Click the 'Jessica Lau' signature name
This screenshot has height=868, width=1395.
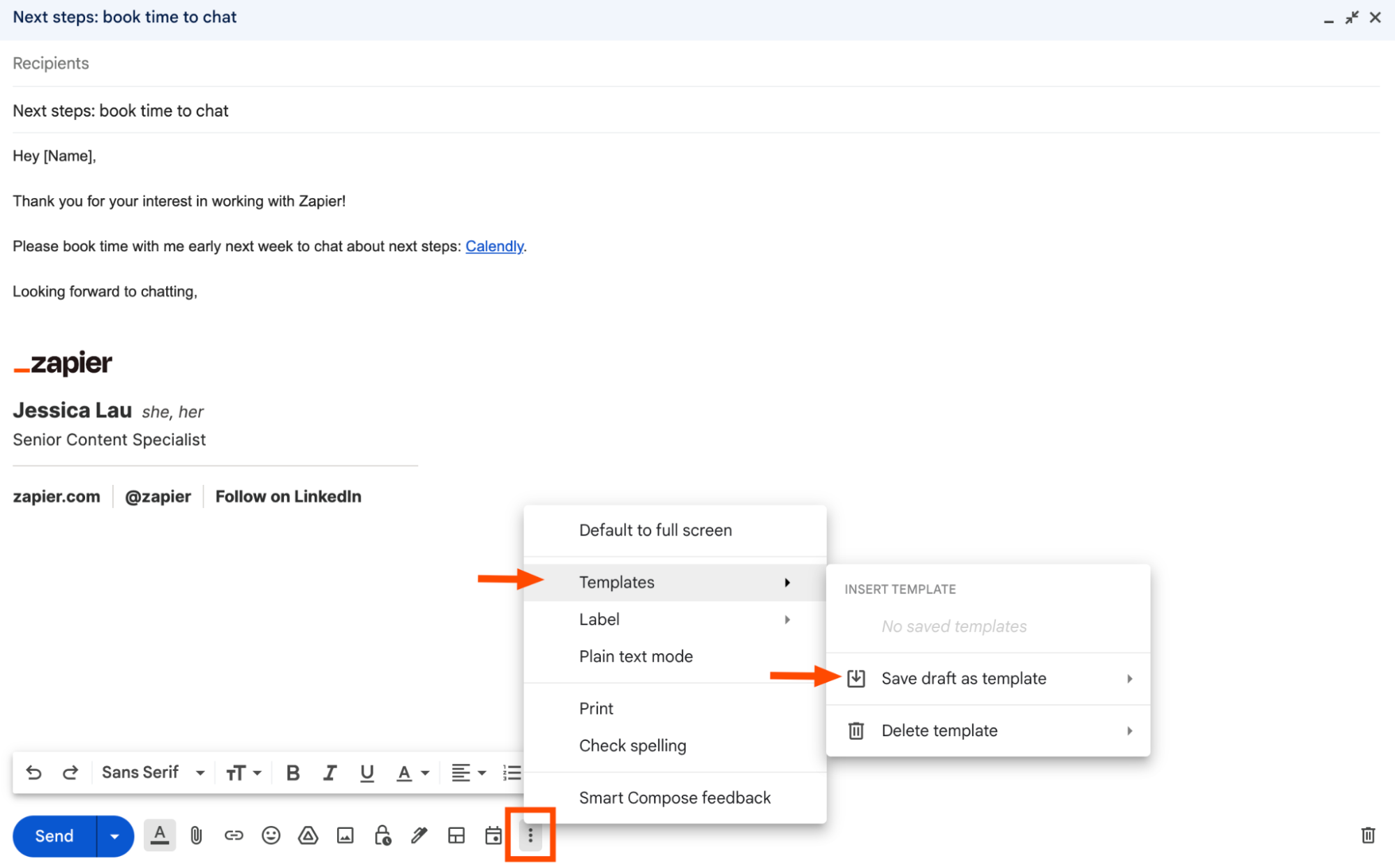click(72, 410)
